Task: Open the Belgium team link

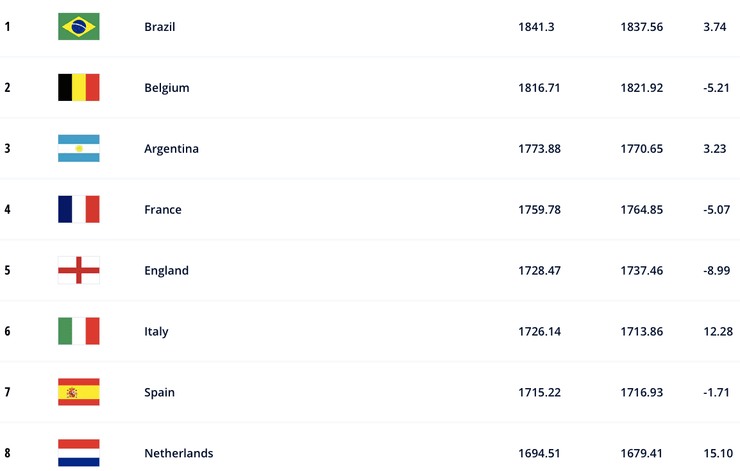Action: click(166, 88)
